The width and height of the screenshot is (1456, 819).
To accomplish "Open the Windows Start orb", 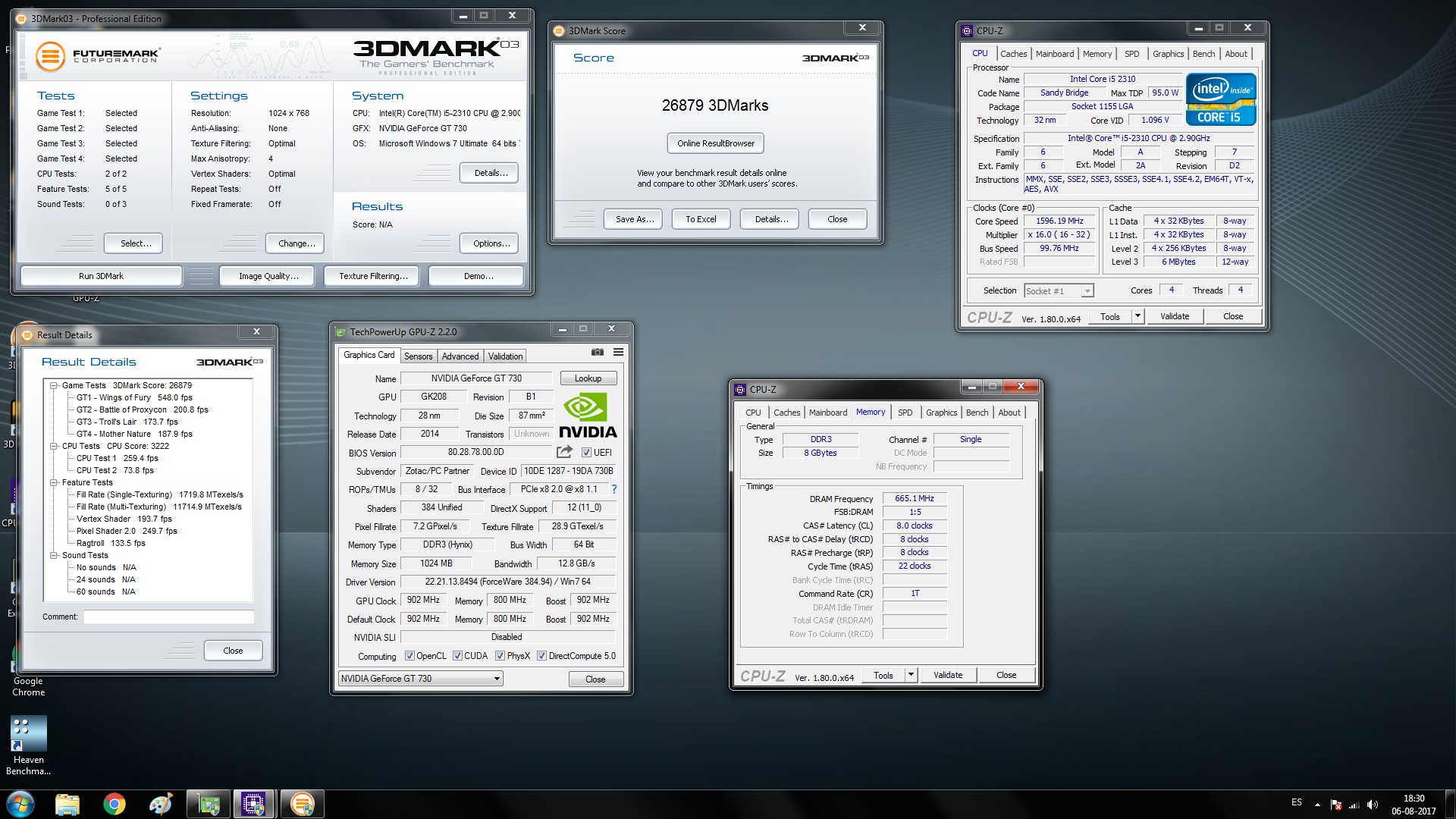I will point(20,804).
